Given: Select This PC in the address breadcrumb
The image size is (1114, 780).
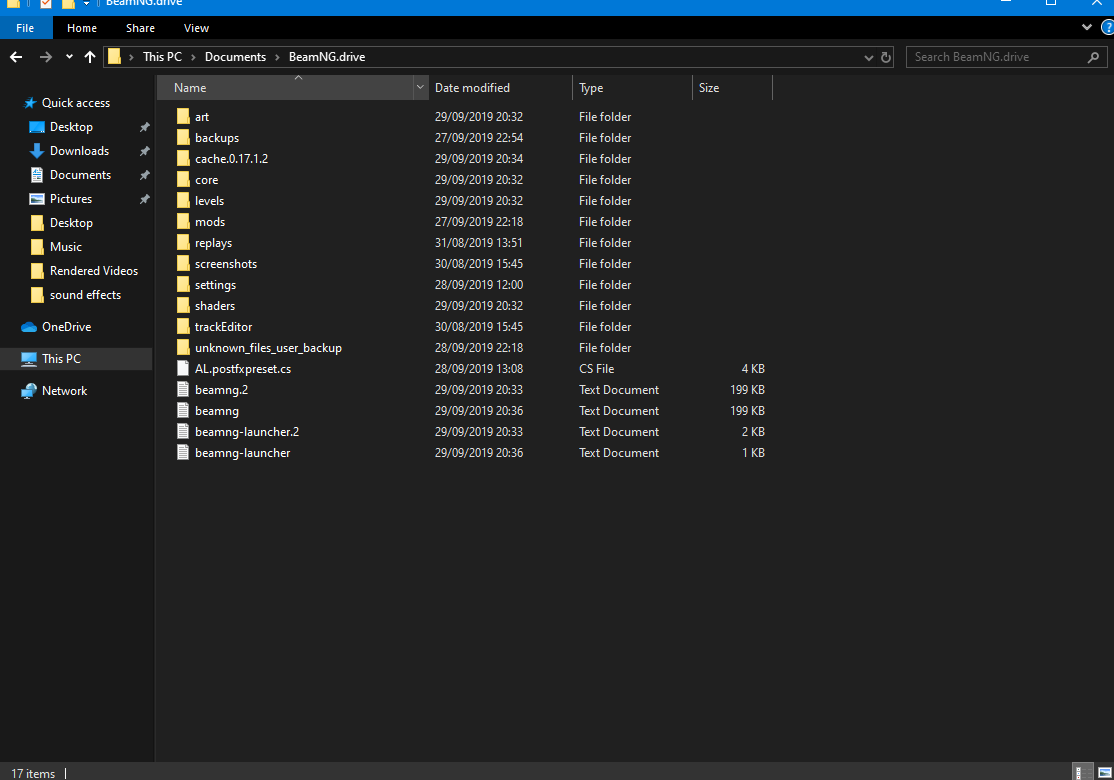Looking at the screenshot, I should (162, 57).
